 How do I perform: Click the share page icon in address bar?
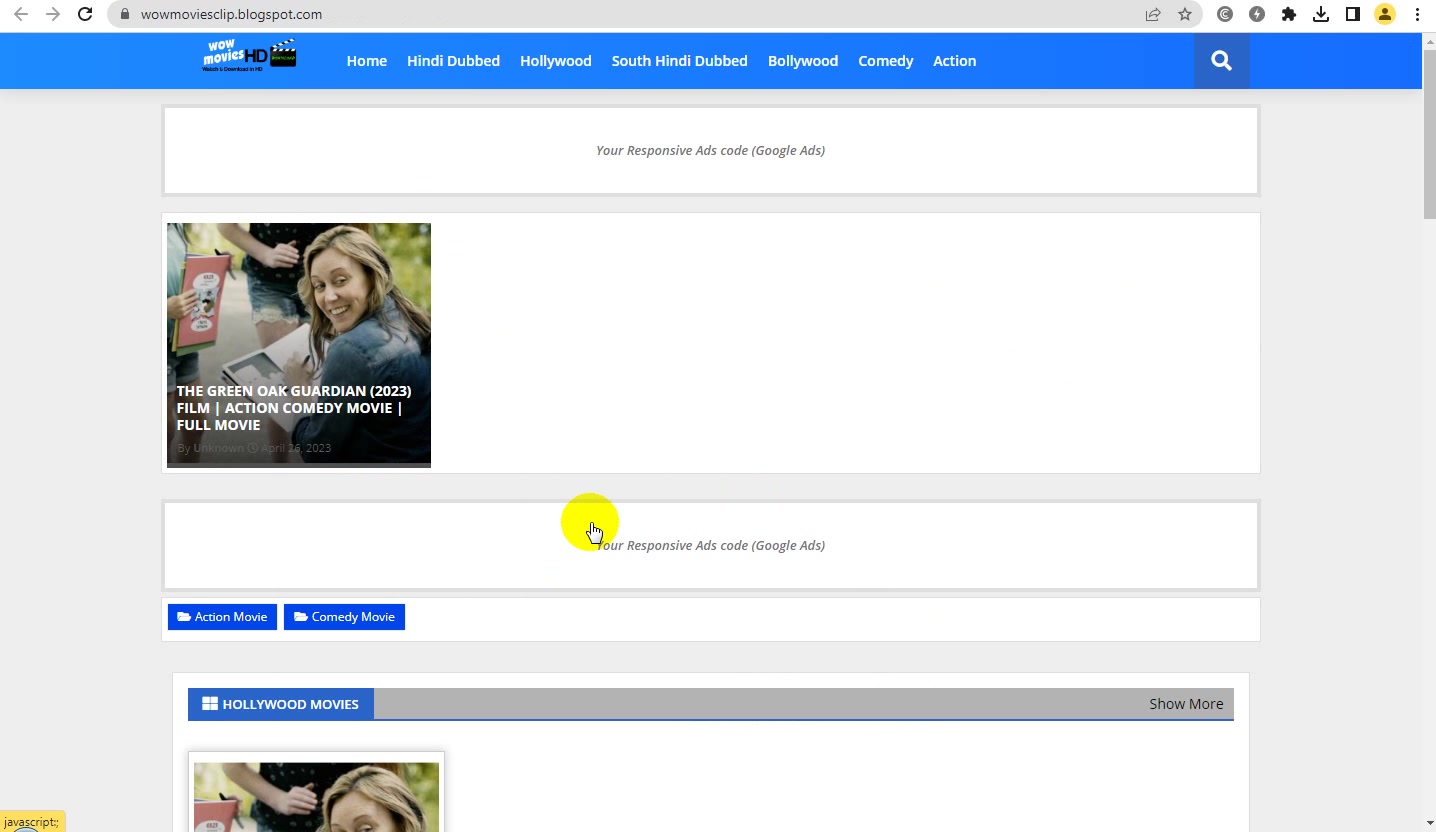click(x=1153, y=14)
